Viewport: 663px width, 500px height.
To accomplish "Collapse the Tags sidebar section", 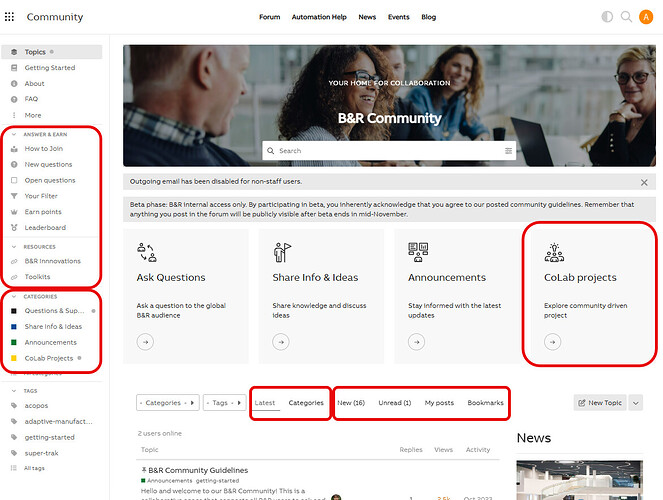I will pyautogui.click(x=14, y=391).
